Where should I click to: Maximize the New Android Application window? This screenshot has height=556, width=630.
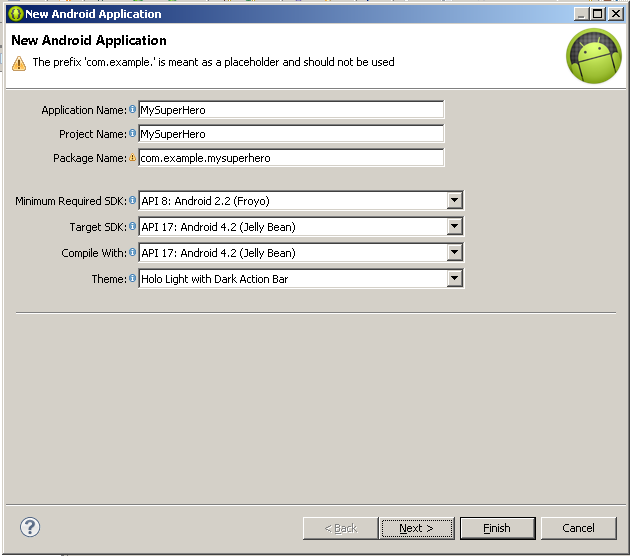[598, 14]
